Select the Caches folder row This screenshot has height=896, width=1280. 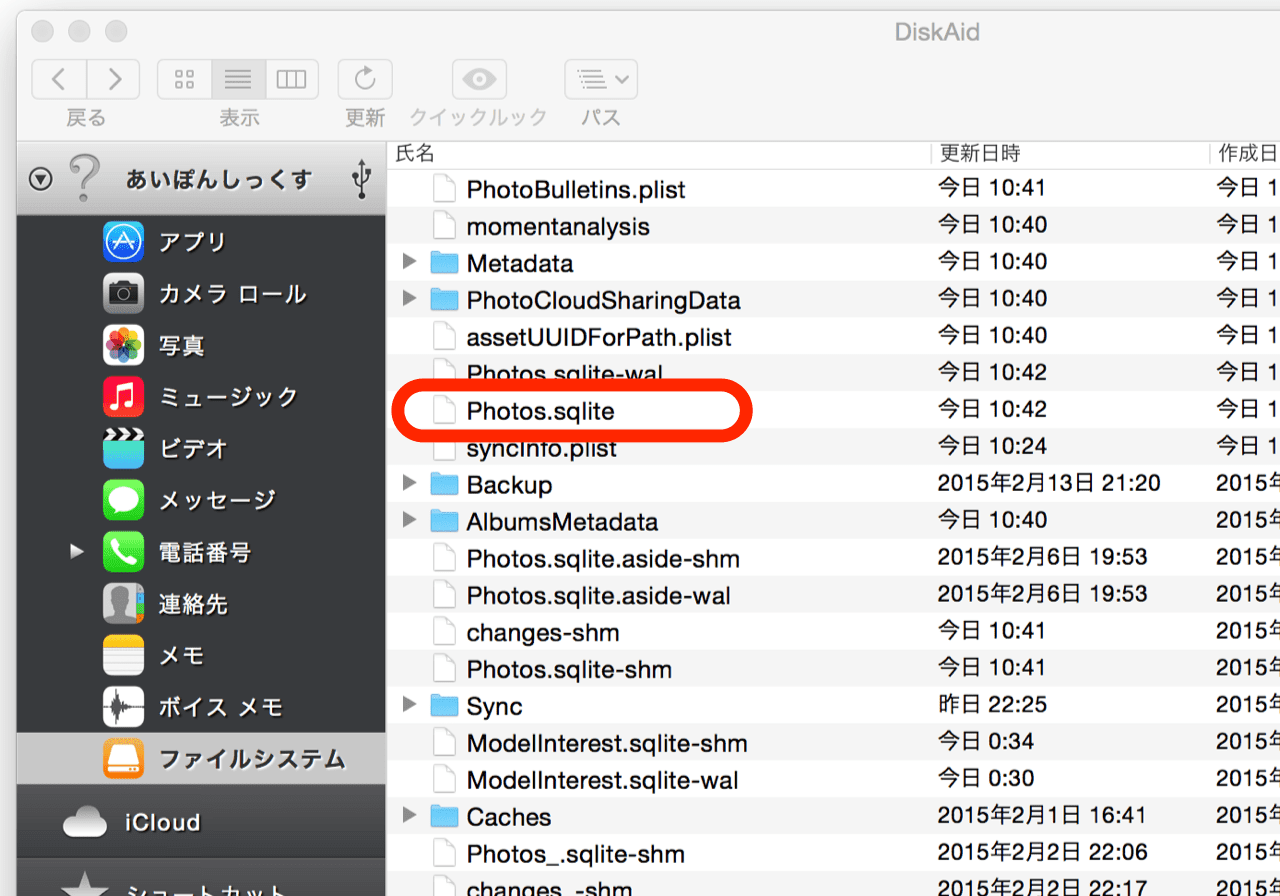(834, 817)
